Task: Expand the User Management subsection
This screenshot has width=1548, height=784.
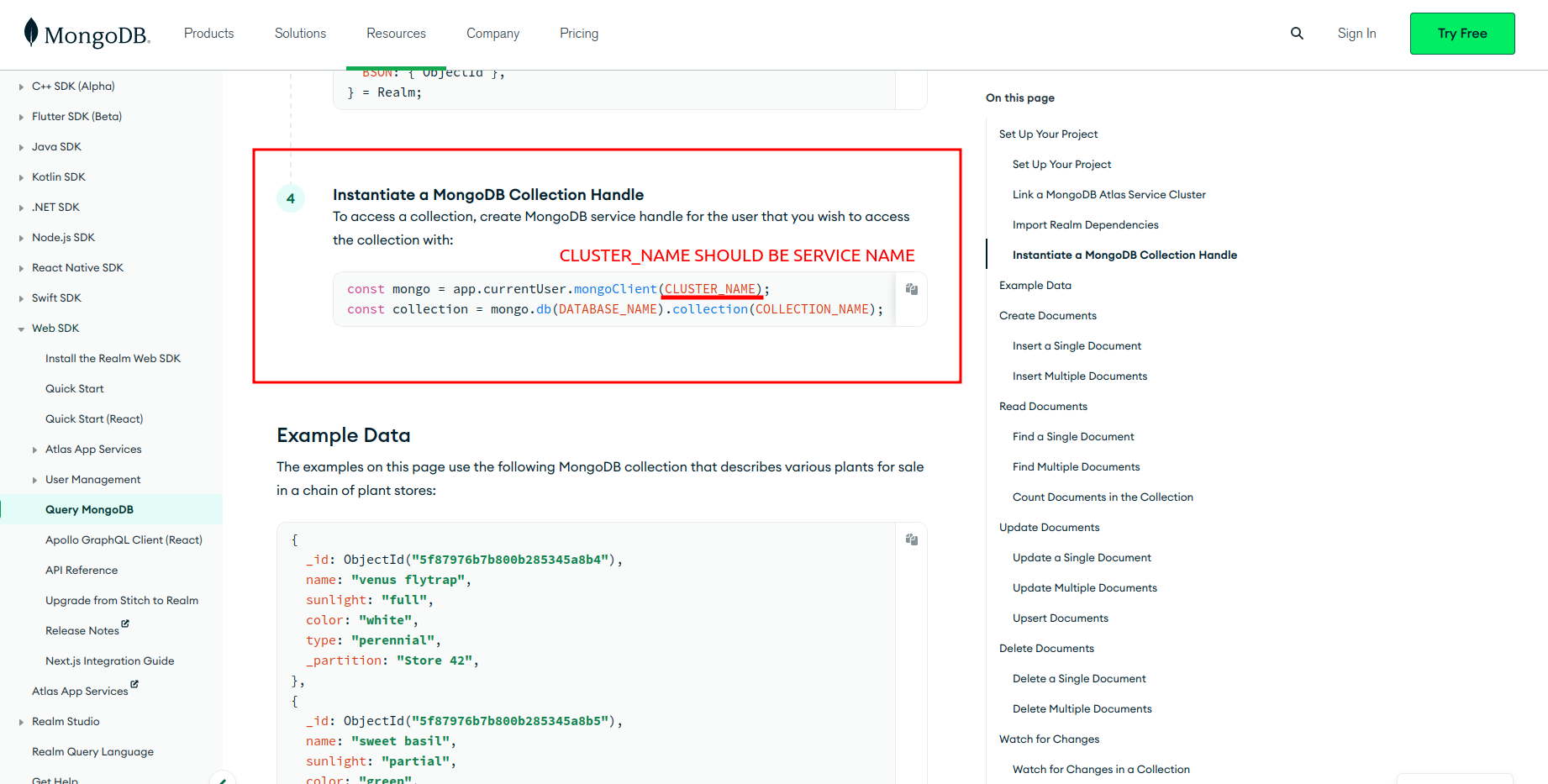Action: (34, 480)
